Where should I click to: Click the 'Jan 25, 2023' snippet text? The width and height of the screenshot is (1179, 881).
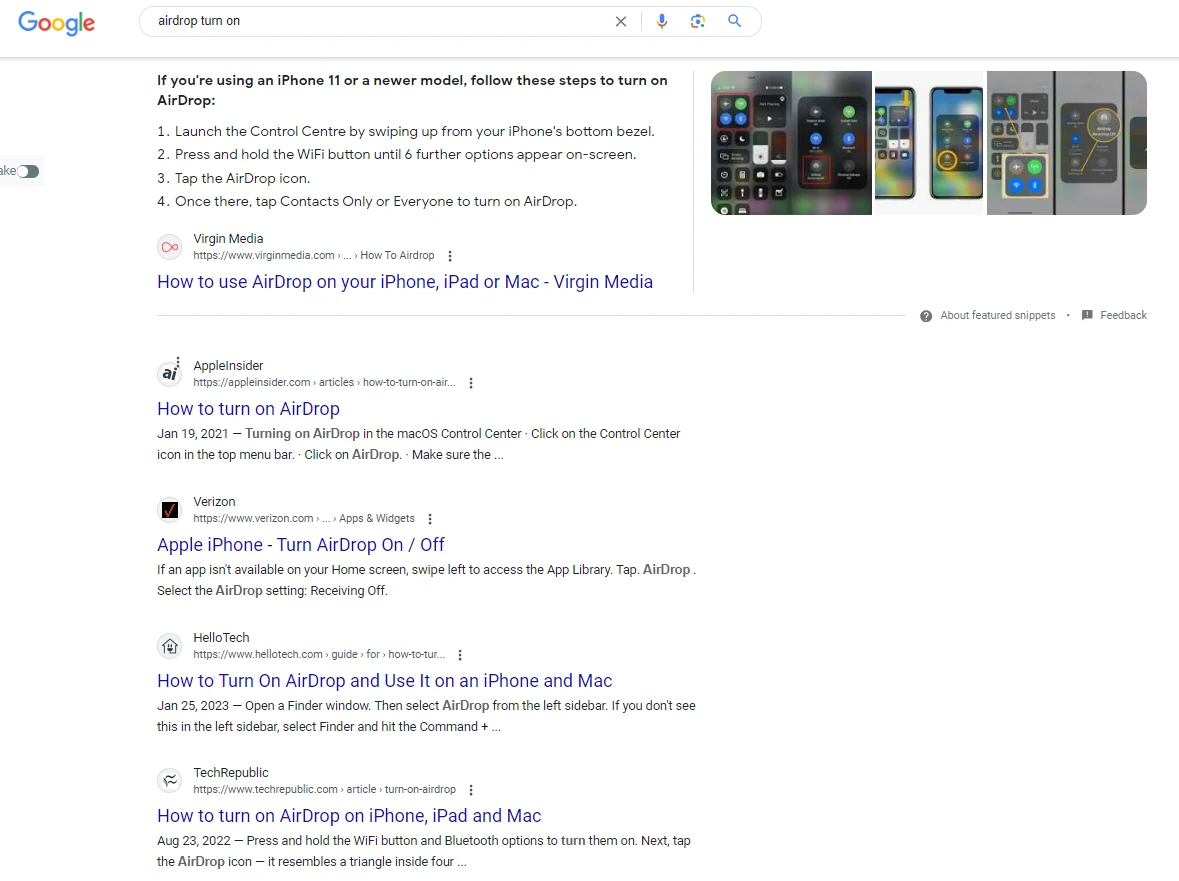click(x=192, y=706)
